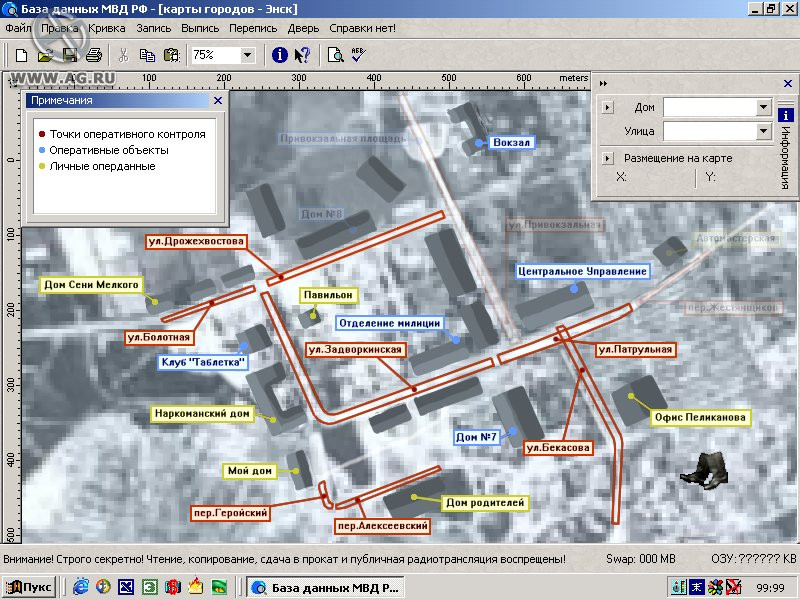800x600 pixels.
Task: Open the Файл menu
Action: coord(18,29)
